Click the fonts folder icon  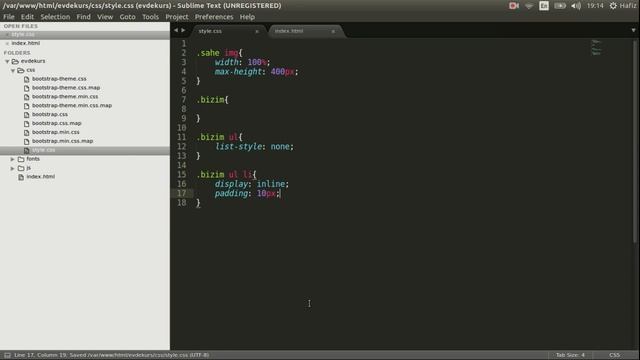click(x=21, y=159)
